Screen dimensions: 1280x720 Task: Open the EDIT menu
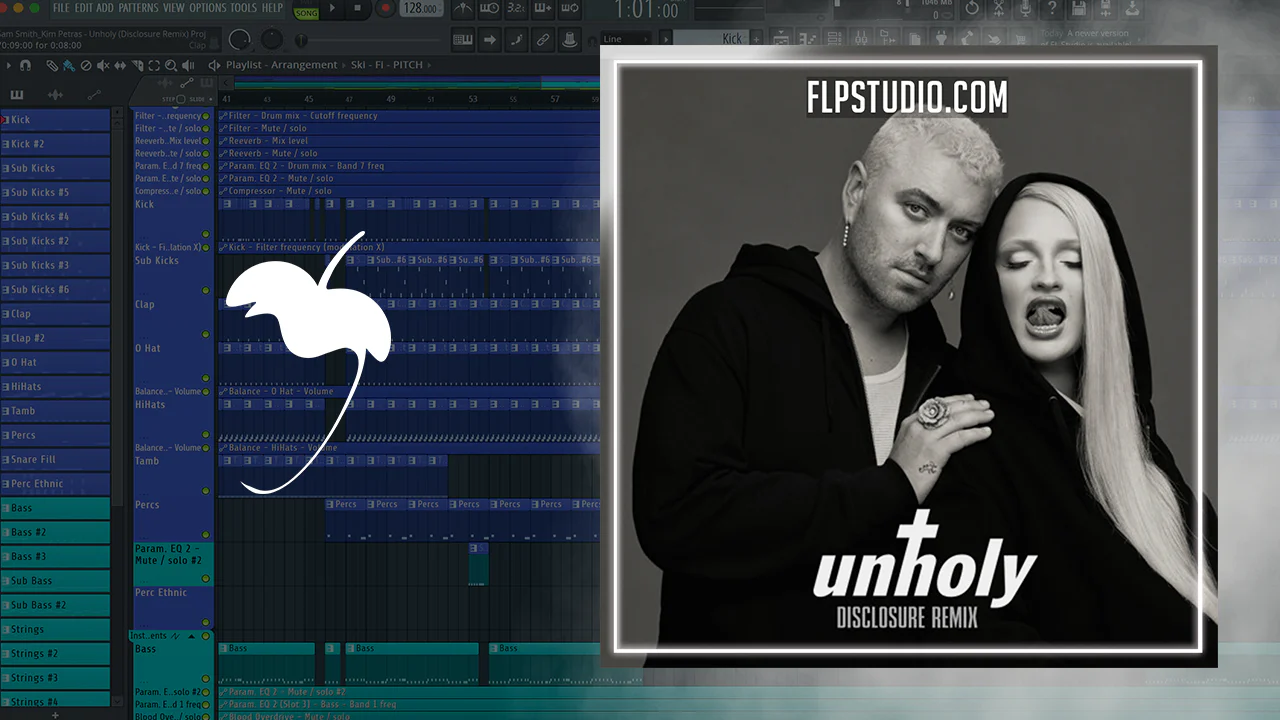pos(83,8)
